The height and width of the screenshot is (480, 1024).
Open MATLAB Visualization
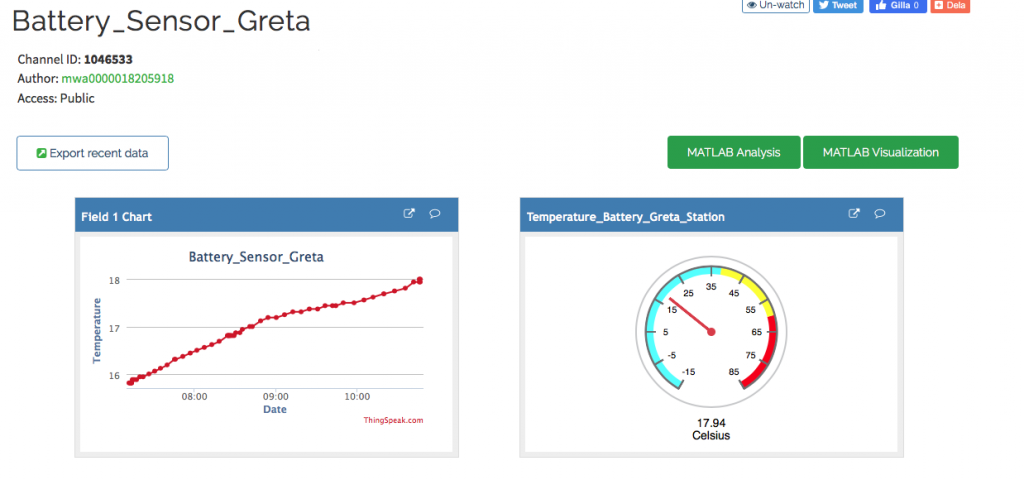coord(880,153)
